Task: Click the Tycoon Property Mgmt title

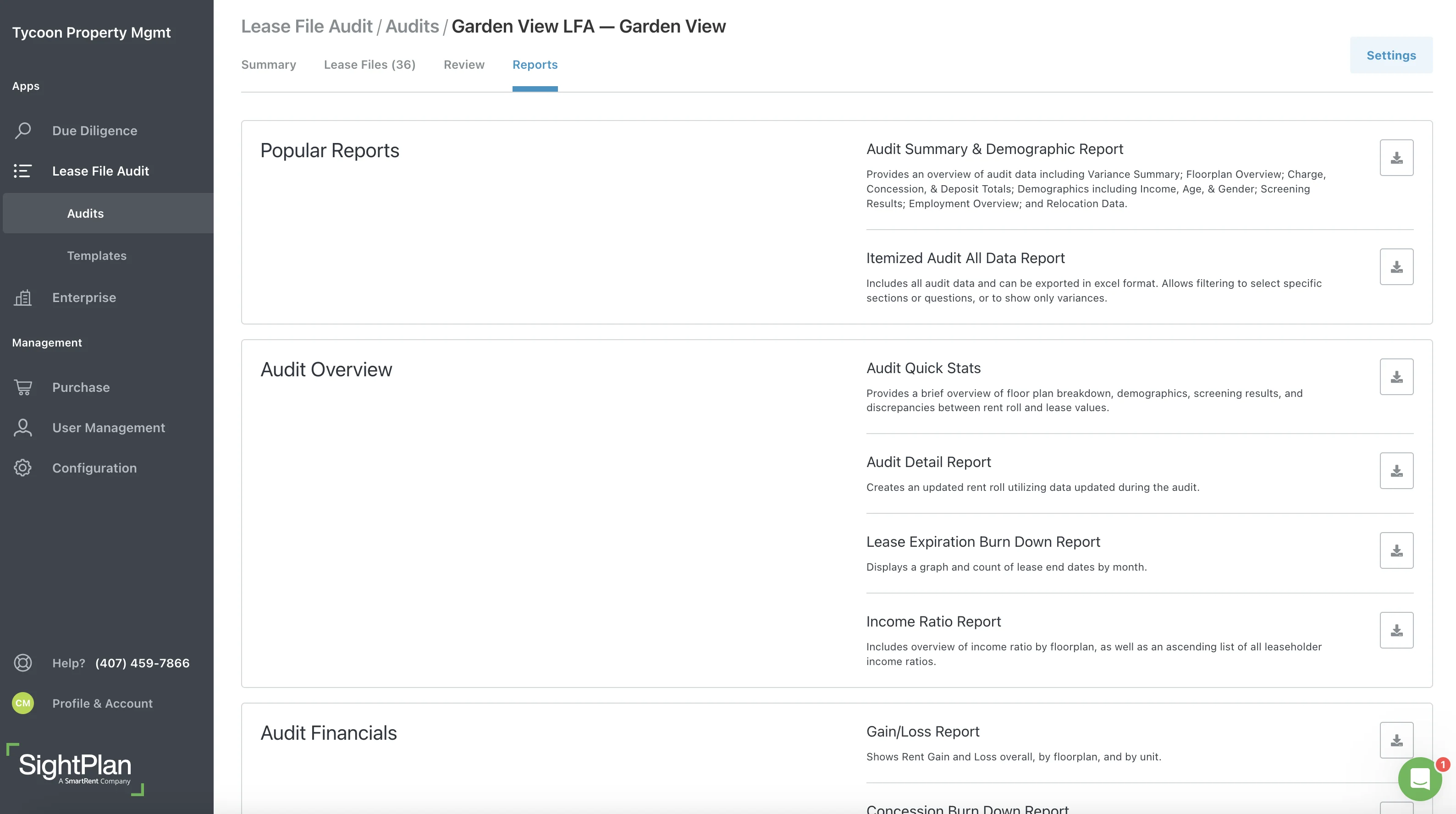Action: click(92, 33)
